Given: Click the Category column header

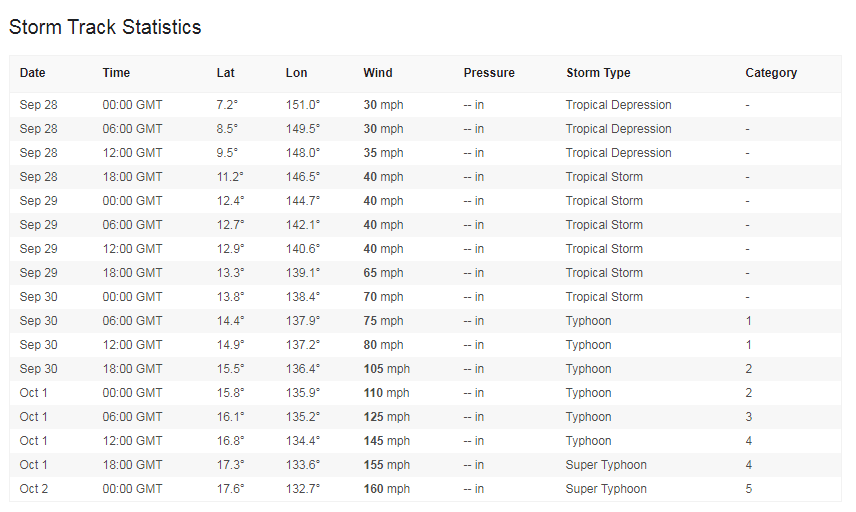Looking at the screenshot, I should tap(771, 73).
